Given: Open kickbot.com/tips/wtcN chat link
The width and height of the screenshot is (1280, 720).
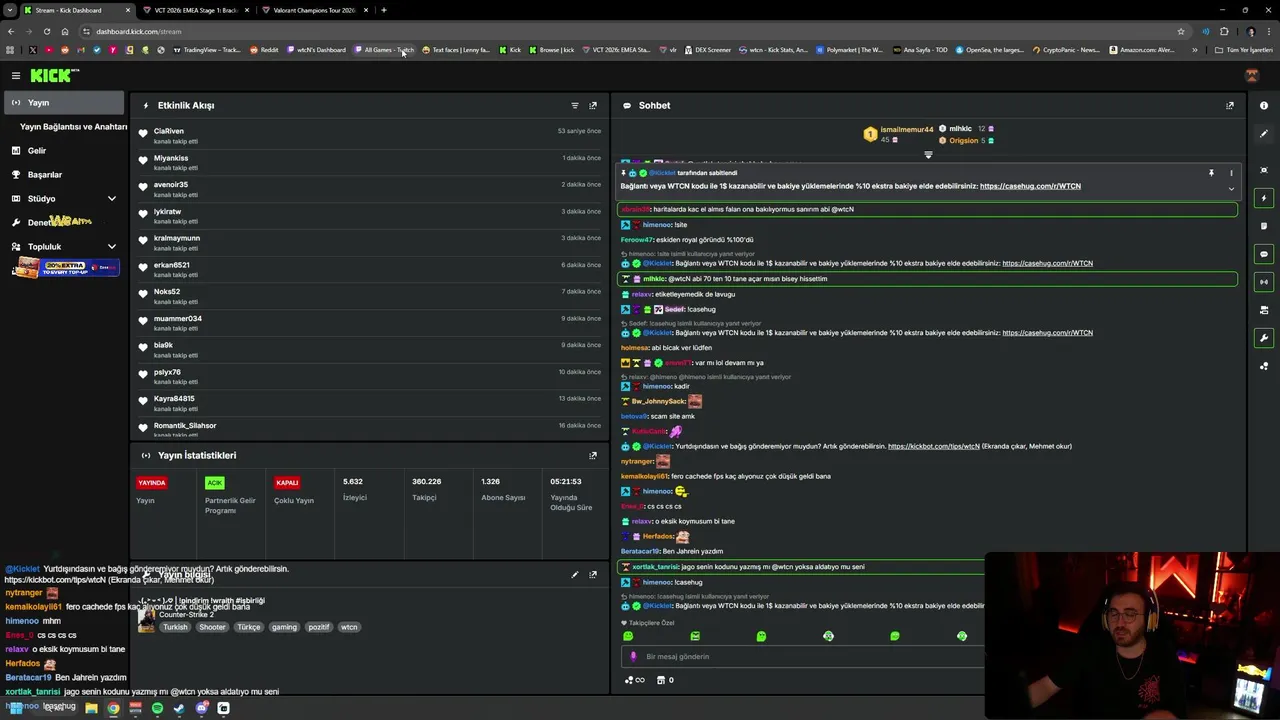Looking at the screenshot, I should tap(934, 446).
